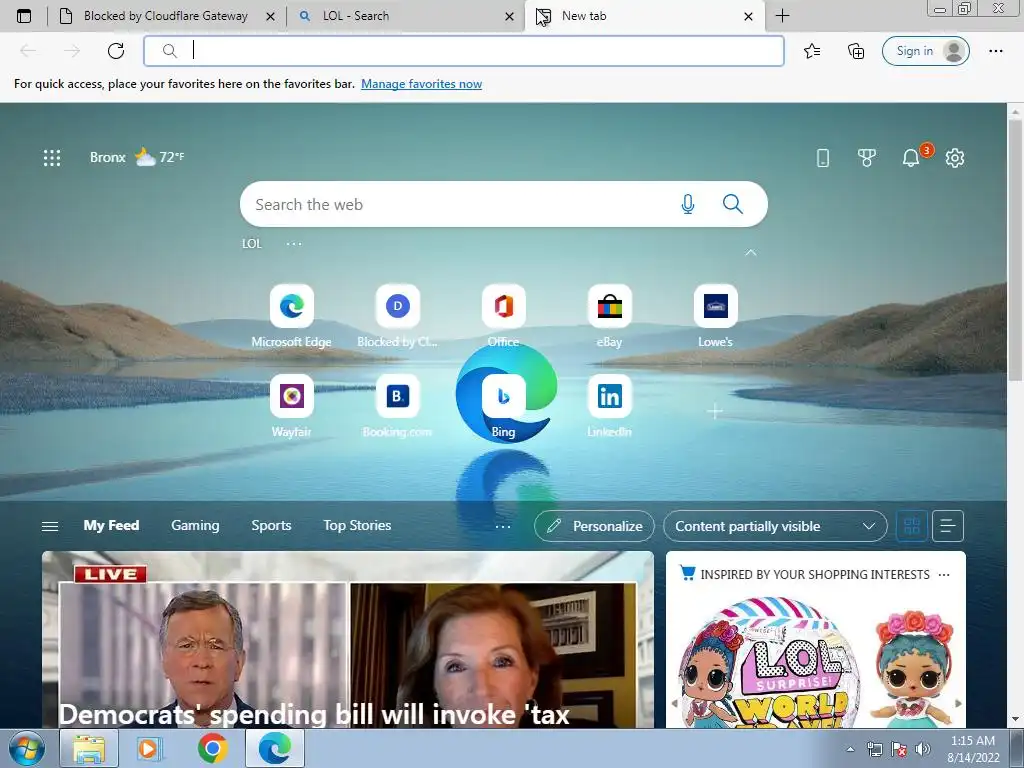Select the My Feed category
The width and height of the screenshot is (1024, 768).
point(111,526)
